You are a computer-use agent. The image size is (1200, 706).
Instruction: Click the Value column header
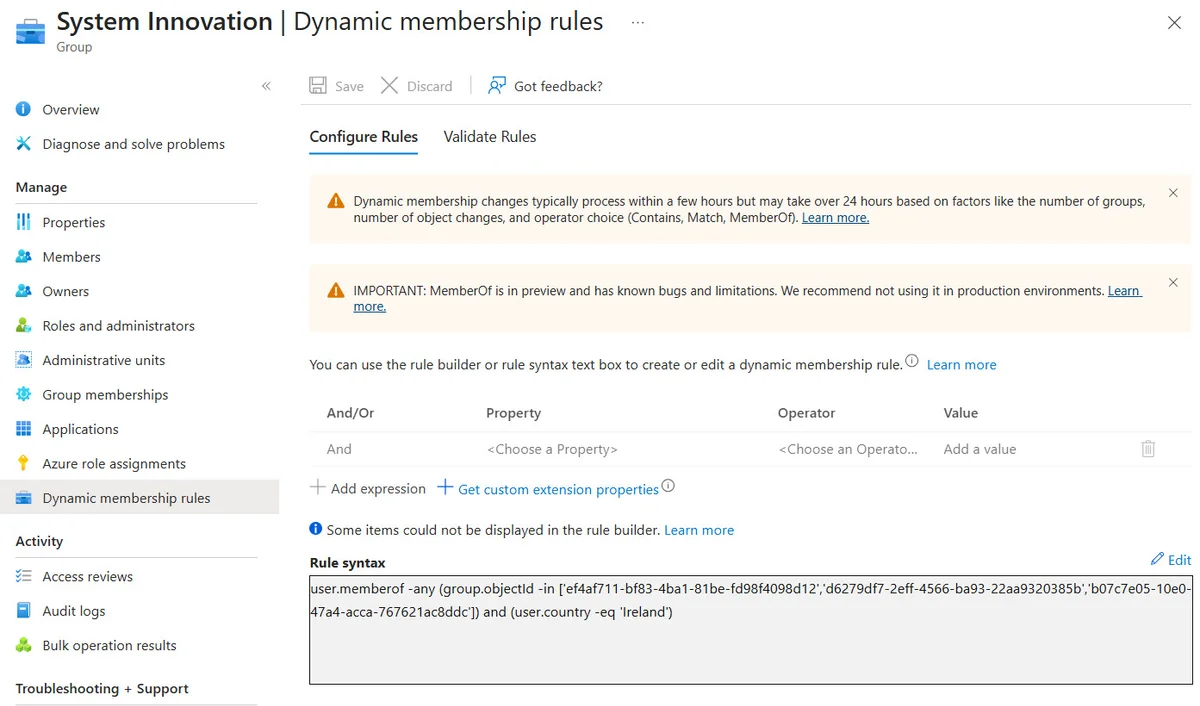[960, 413]
